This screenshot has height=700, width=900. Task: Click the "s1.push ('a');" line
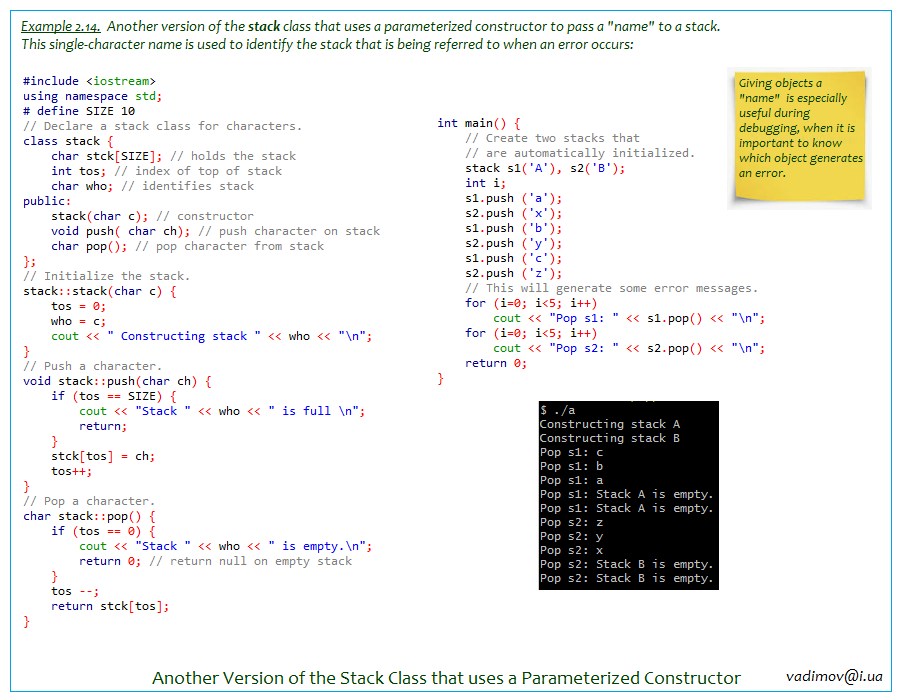(513, 198)
